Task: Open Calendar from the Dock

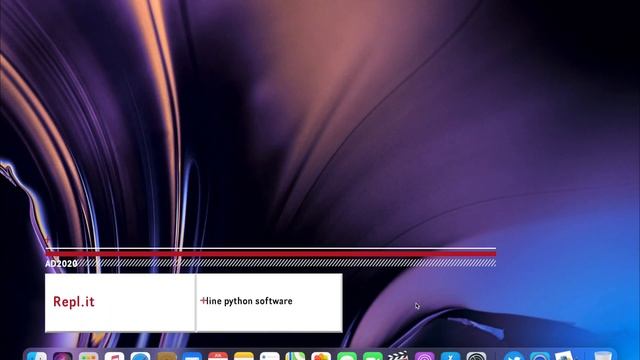Action: 218,356
